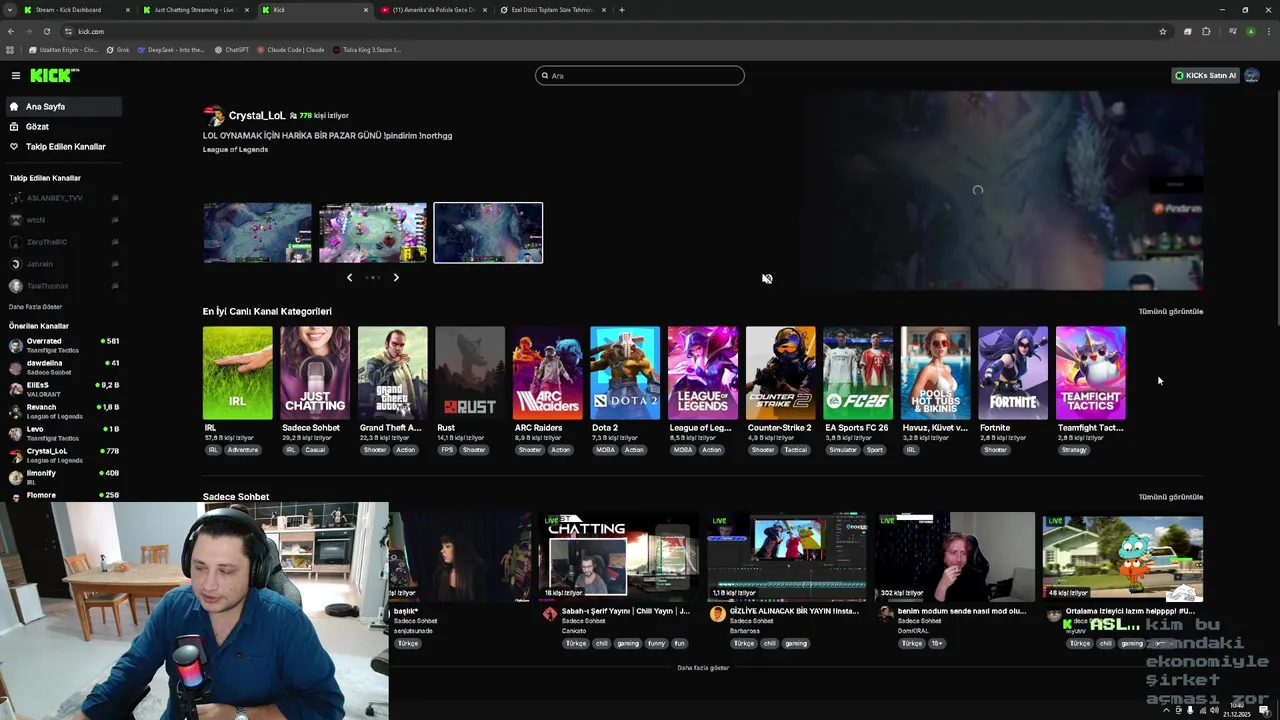Open Crystal_LoL channel avatar
The image size is (1280, 720).
pos(213,116)
